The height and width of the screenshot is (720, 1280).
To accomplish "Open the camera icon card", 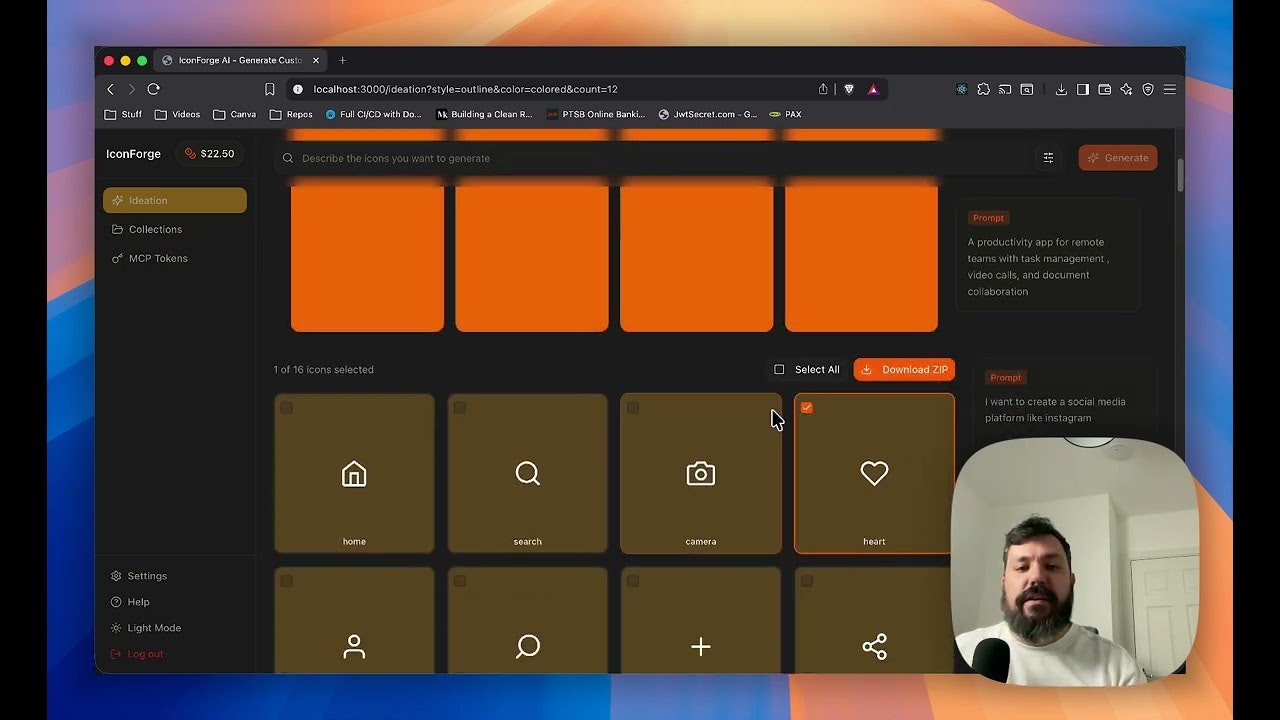I will (701, 473).
